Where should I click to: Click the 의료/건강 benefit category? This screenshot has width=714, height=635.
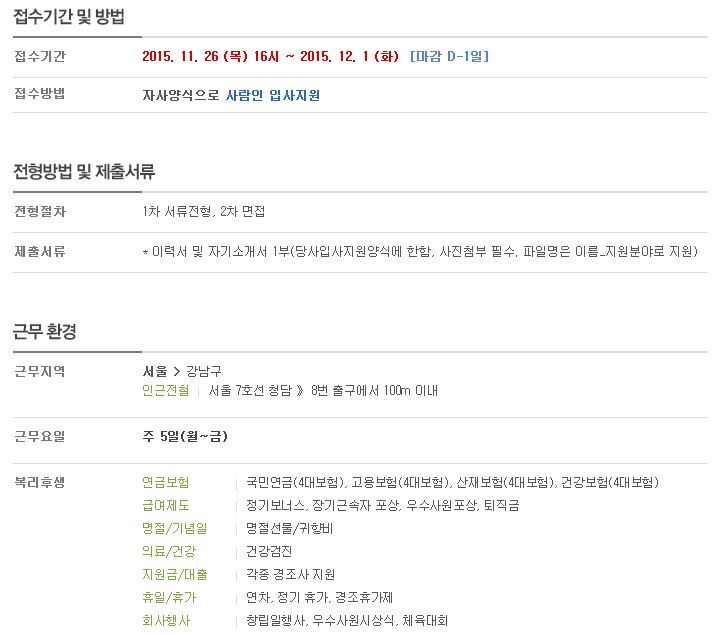click(169, 552)
